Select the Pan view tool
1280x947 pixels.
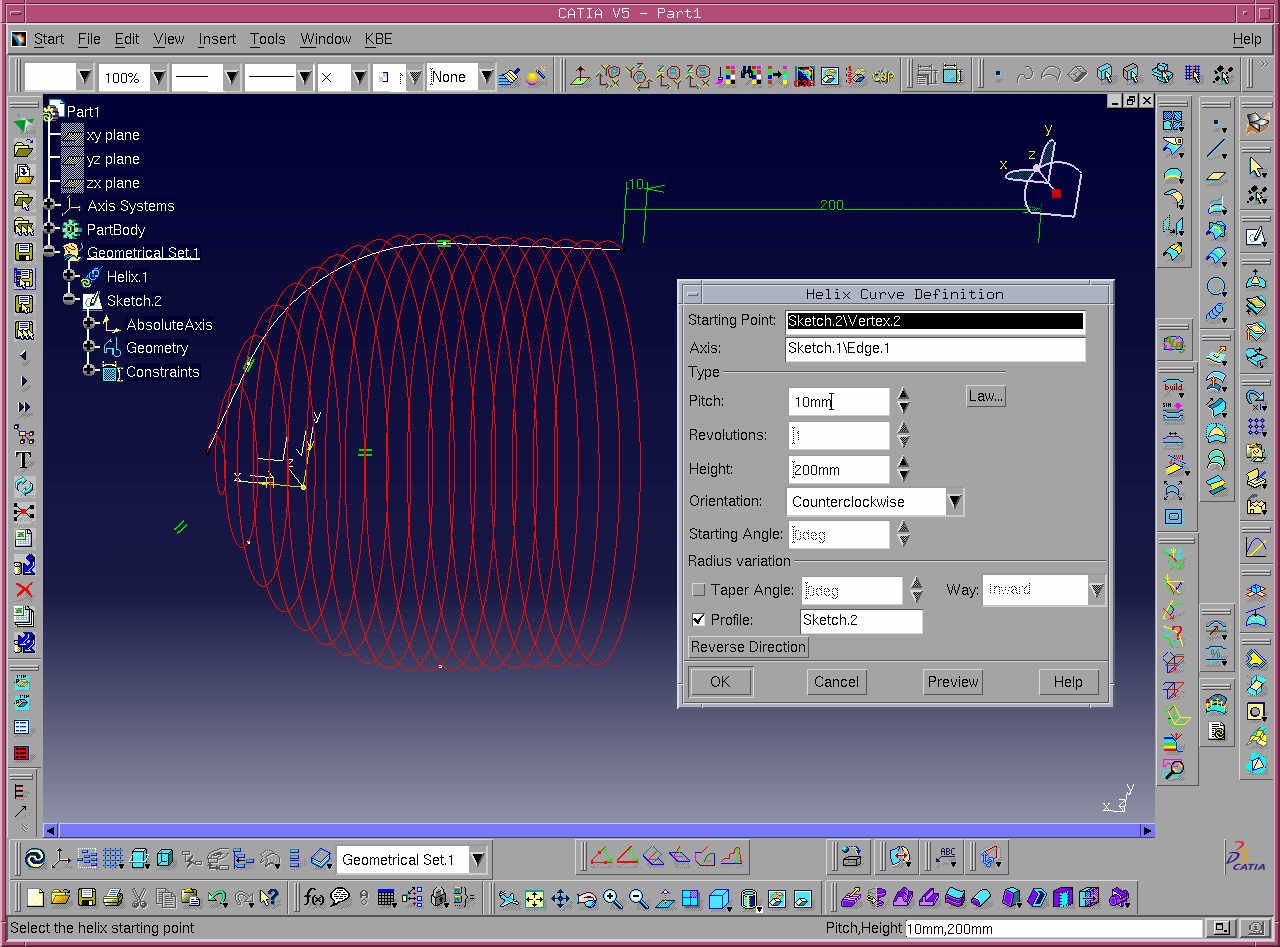tap(560, 898)
